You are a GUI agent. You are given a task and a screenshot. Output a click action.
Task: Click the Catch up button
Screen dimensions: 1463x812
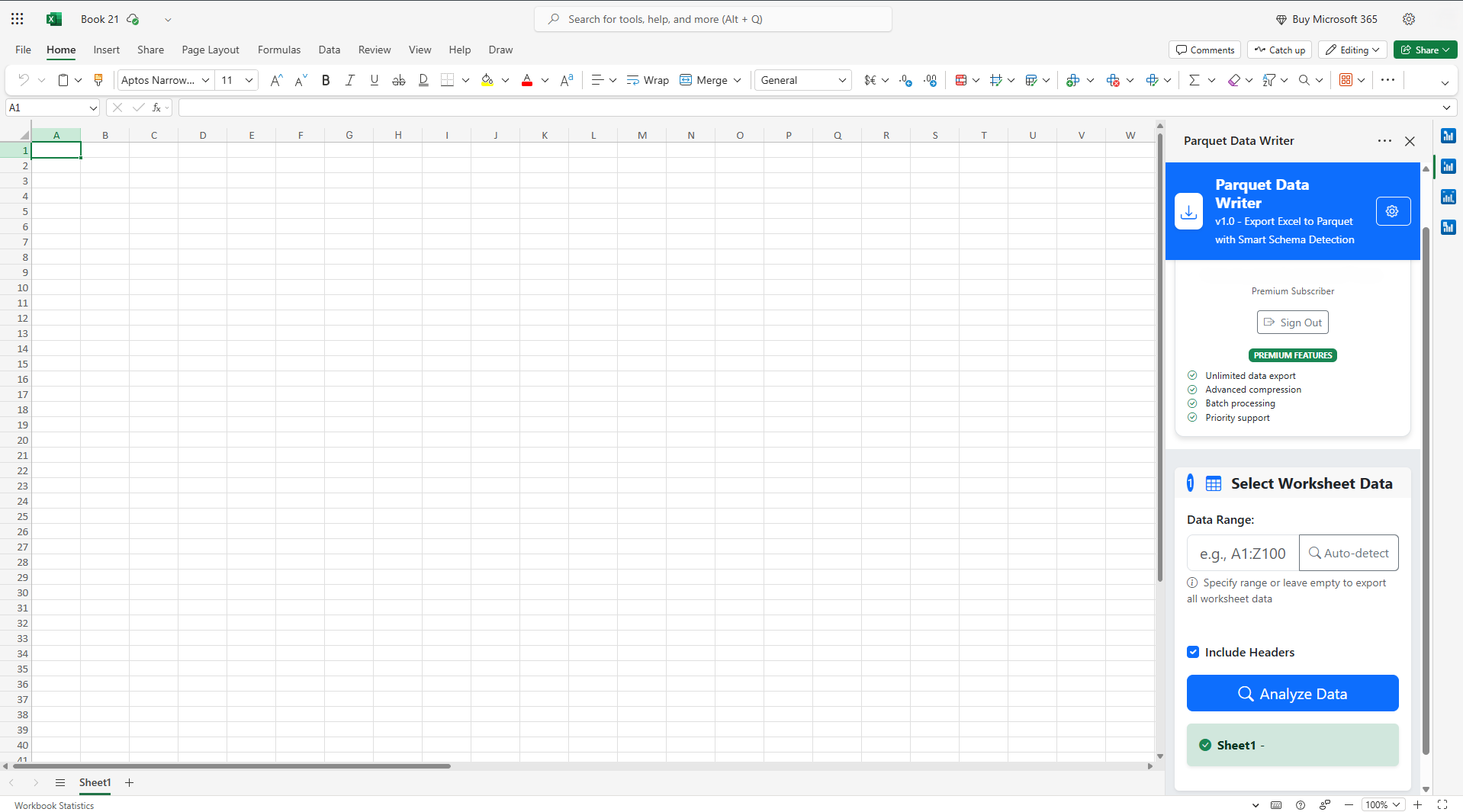pyautogui.click(x=1279, y=50)
